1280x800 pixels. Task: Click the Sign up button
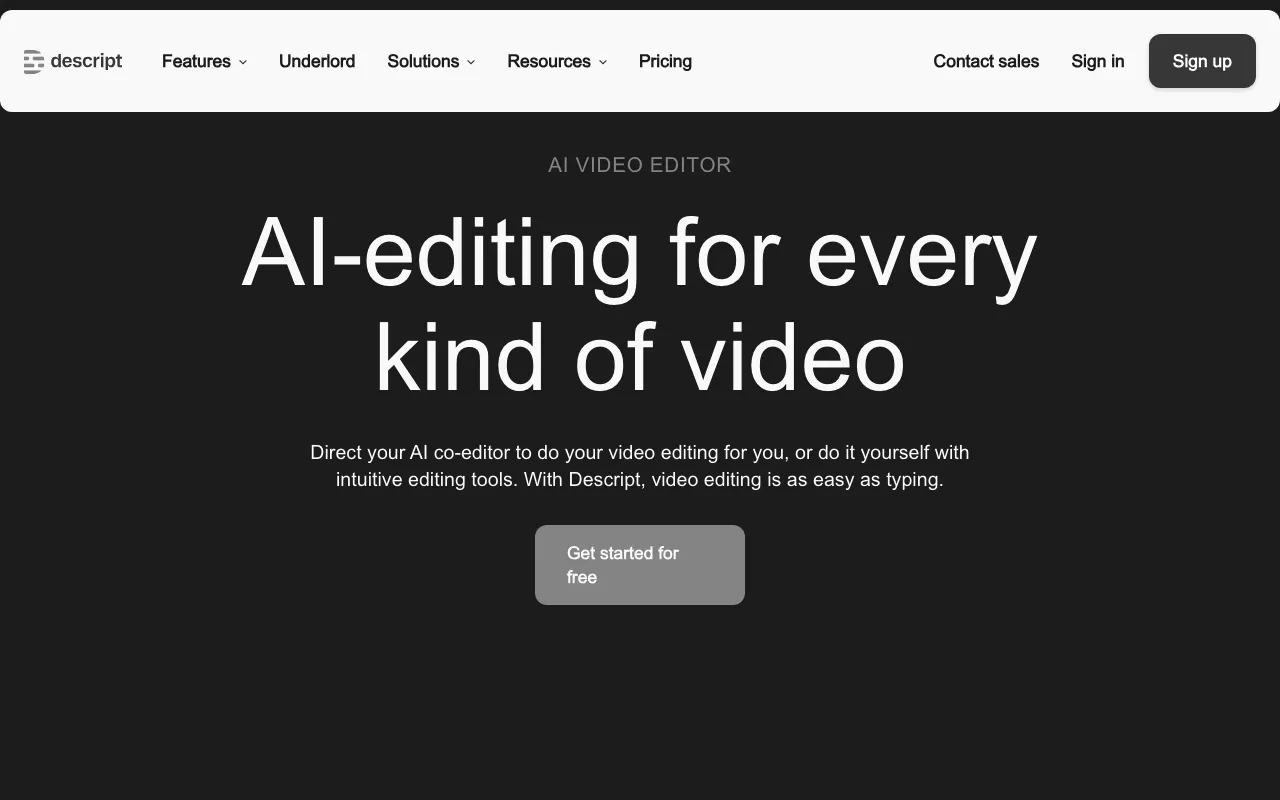pos(1202,61)
